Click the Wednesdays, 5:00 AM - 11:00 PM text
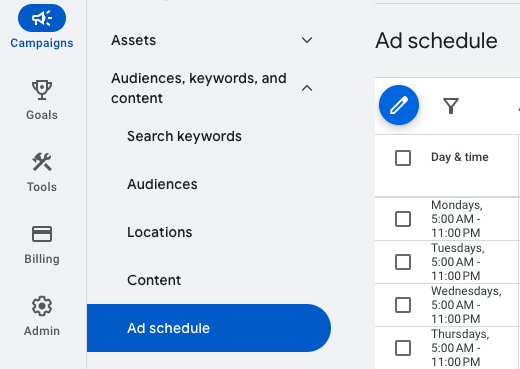The height and width of the screenshot is (369, 520). (x=466, y=305)
